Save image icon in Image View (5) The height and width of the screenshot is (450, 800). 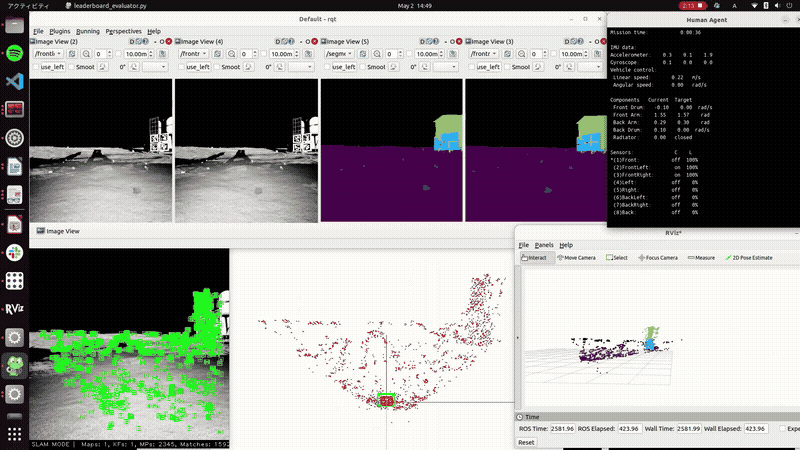453,54
